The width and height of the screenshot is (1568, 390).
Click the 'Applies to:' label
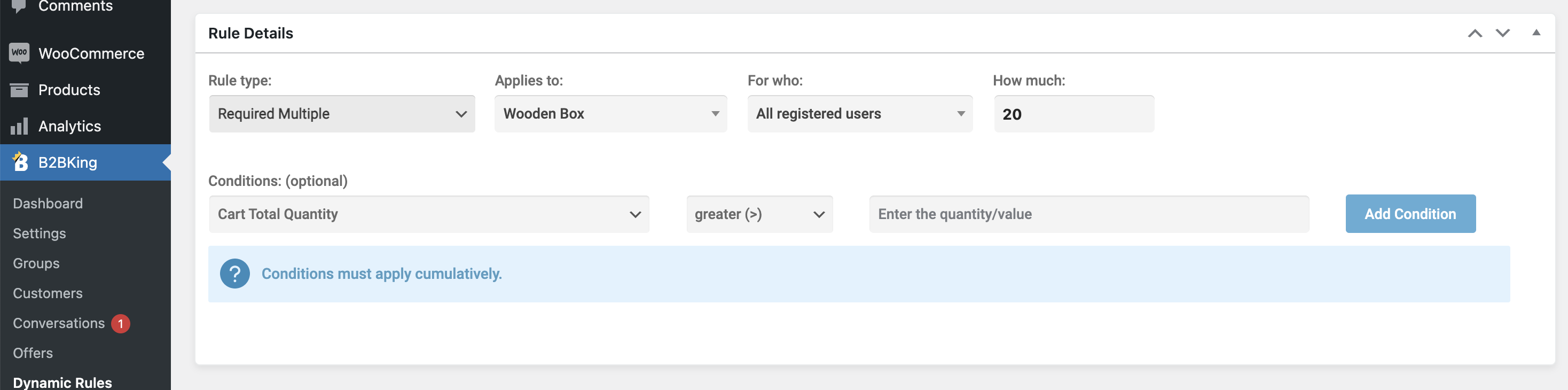[529, 81]
